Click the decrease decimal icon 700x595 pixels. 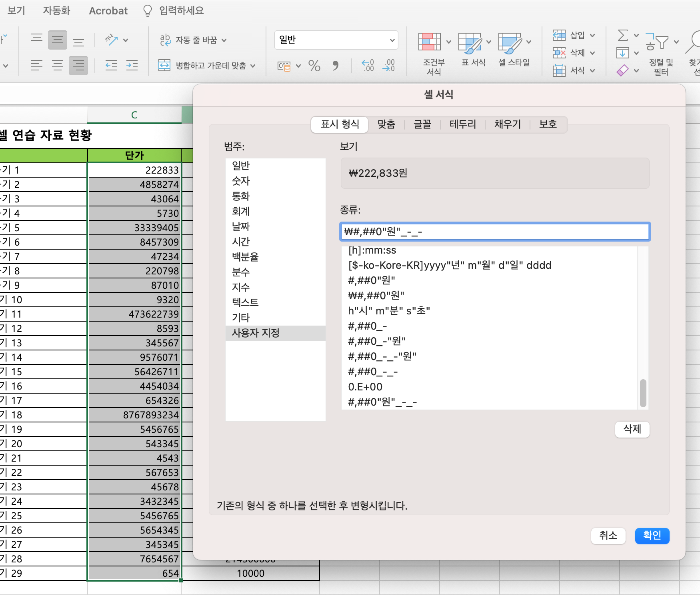point(388,66)
